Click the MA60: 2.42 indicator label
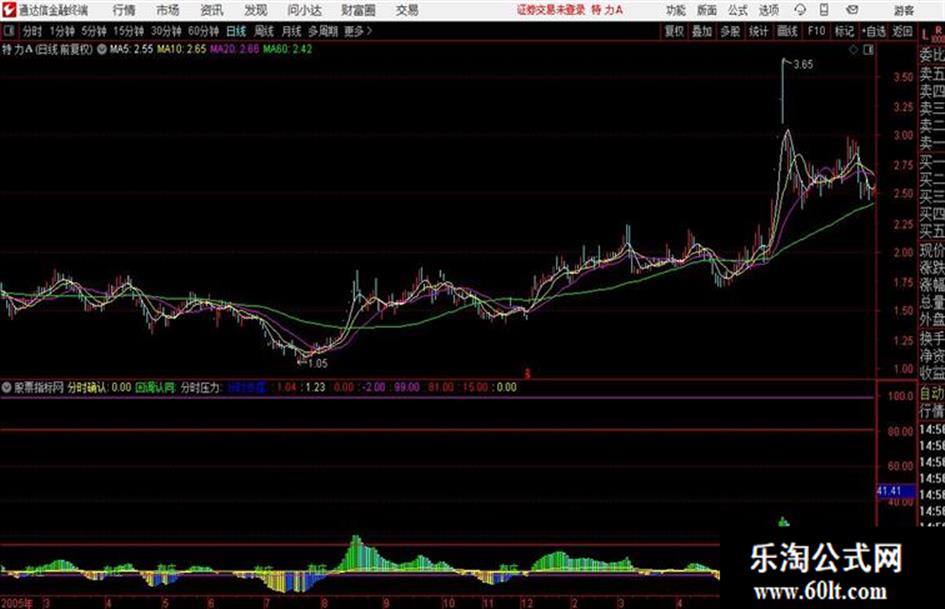This screenshot has width=945, height=609. [287, 49]
